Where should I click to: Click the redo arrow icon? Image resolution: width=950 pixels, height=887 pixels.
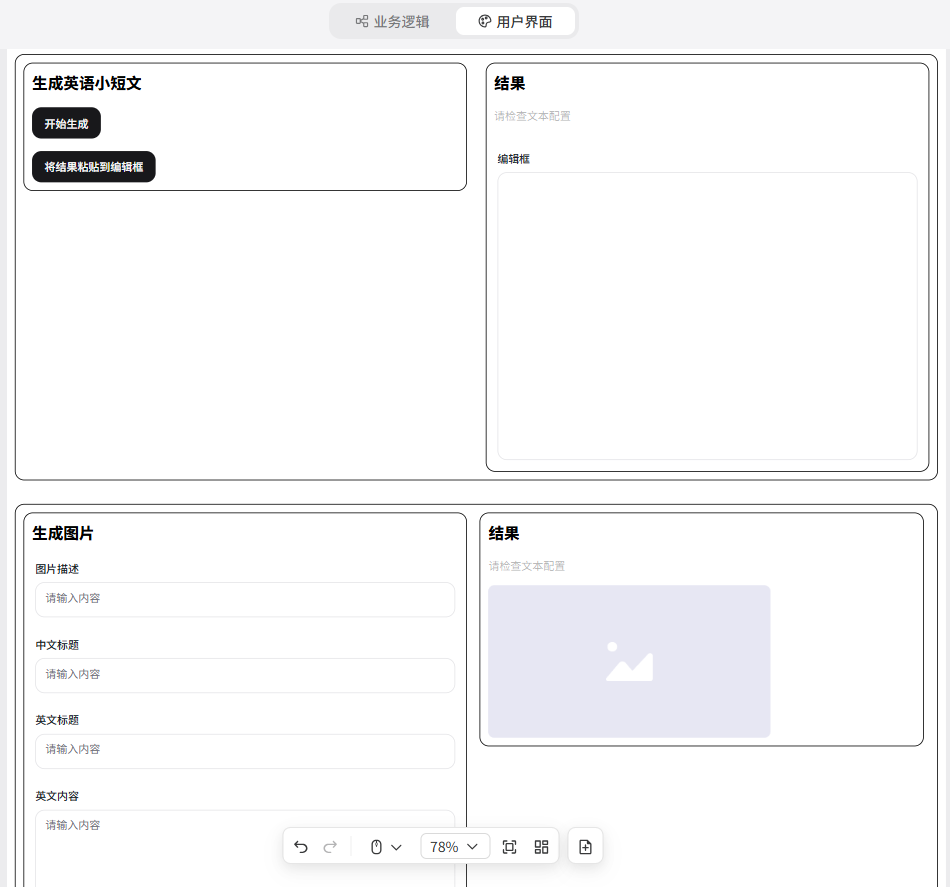(x=330, y=846)
